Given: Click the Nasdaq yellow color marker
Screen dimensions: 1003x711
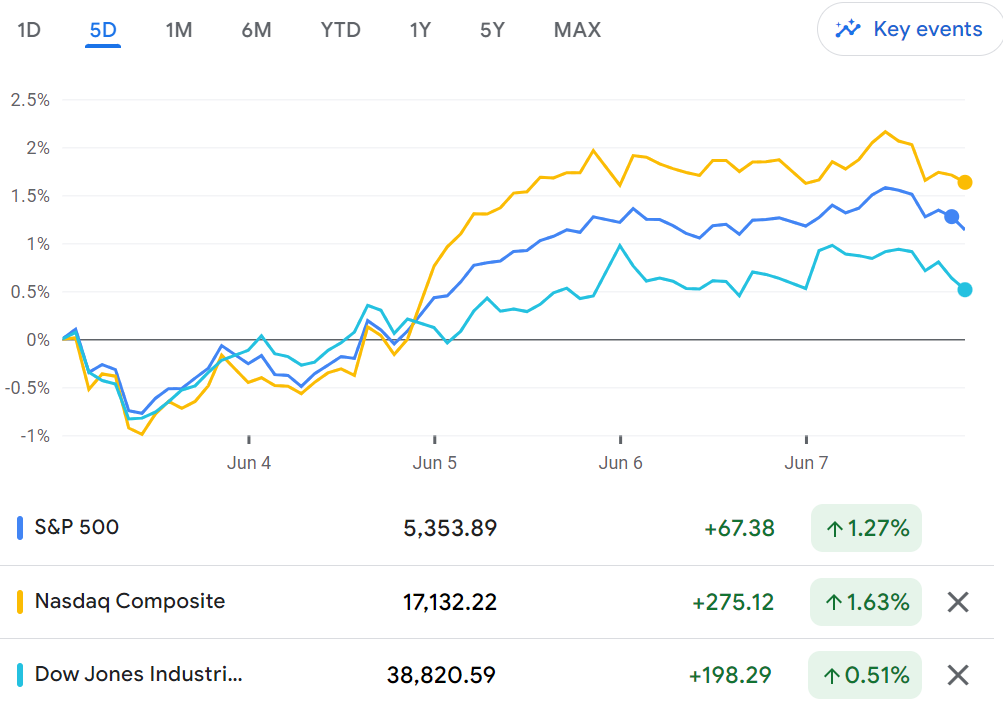Looking at the screenshot, I should click(x=20, y=602).
